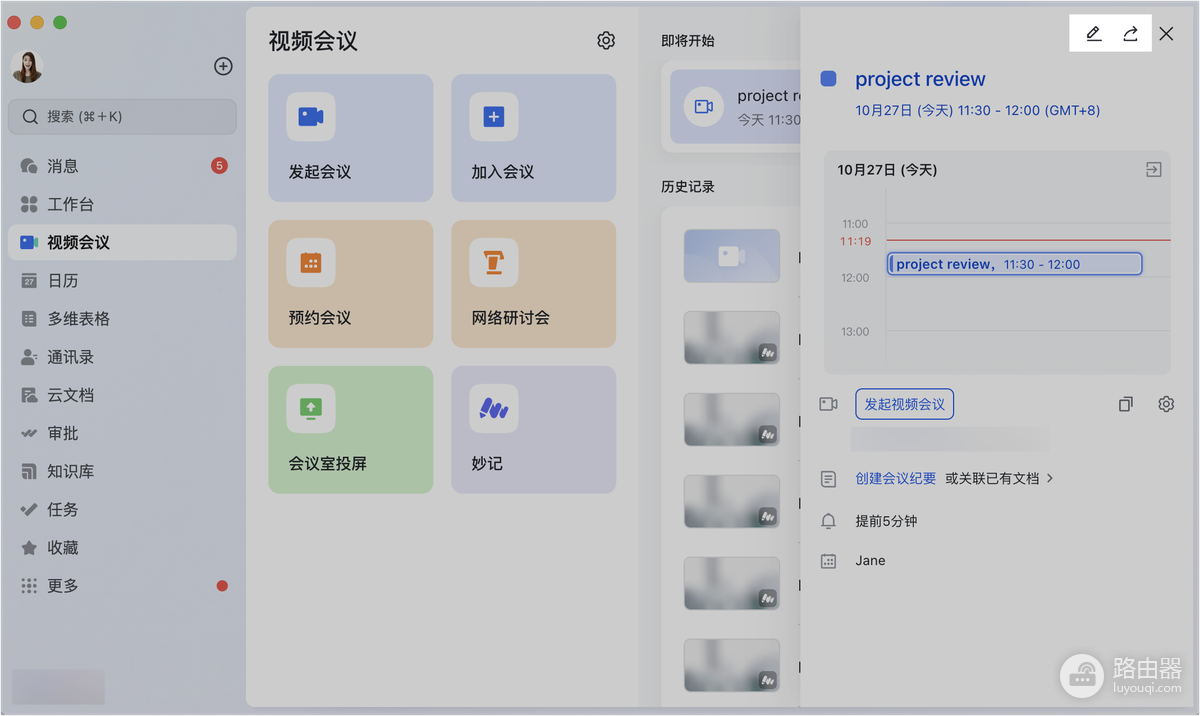Image resolution: width=1200 pixels, height=716 pixels.
Task: Click the plus icon beside the avatar
Action: coord(224,66)
